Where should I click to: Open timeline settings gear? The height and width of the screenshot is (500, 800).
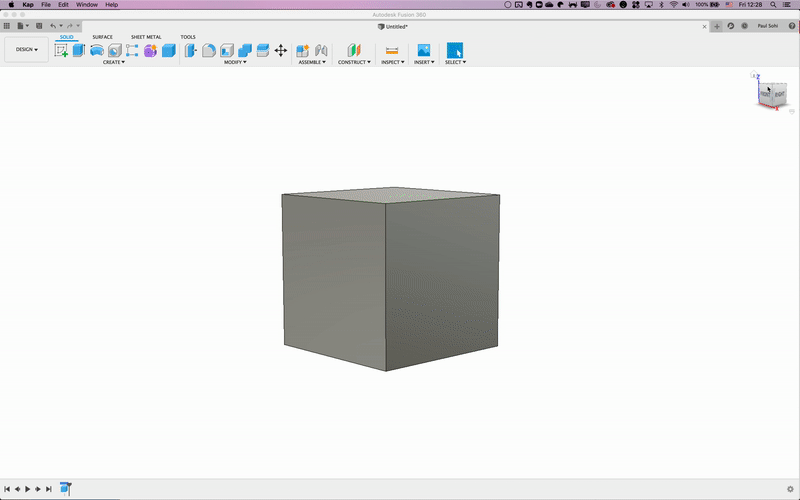(x=790, y=489)
